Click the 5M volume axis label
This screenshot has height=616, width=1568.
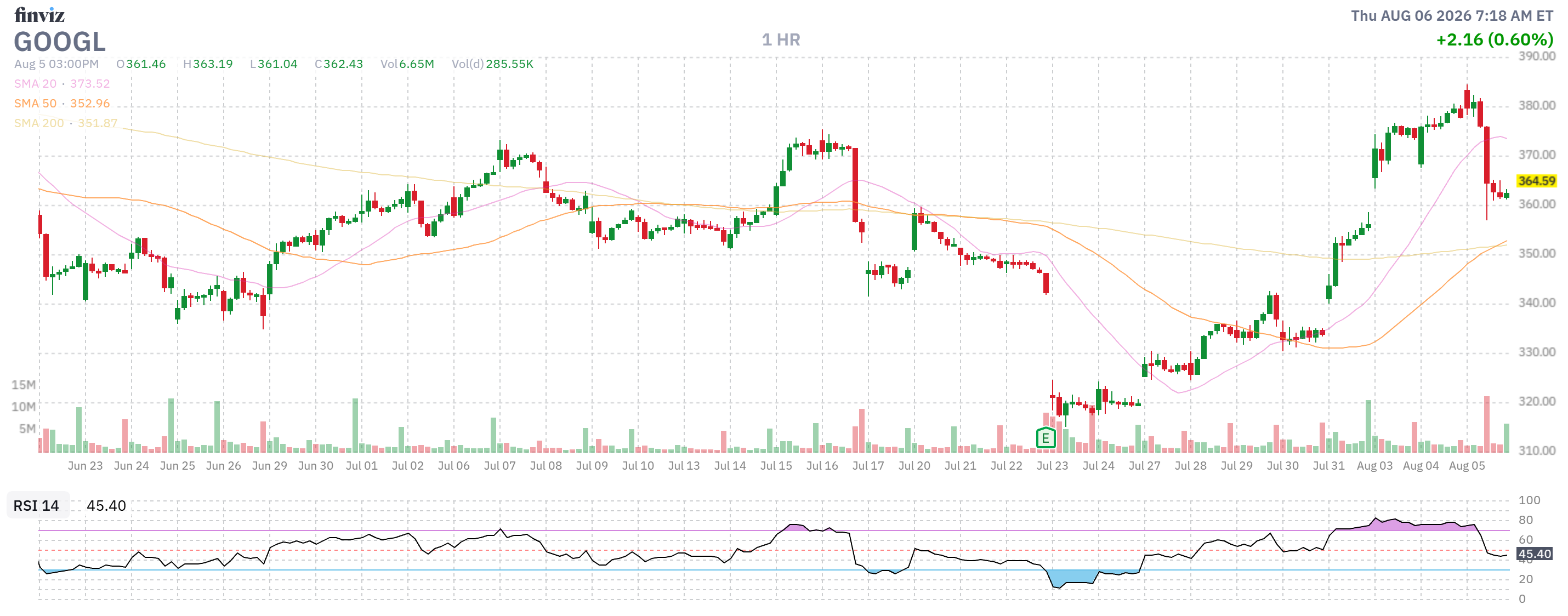click(x=27, y=429)
